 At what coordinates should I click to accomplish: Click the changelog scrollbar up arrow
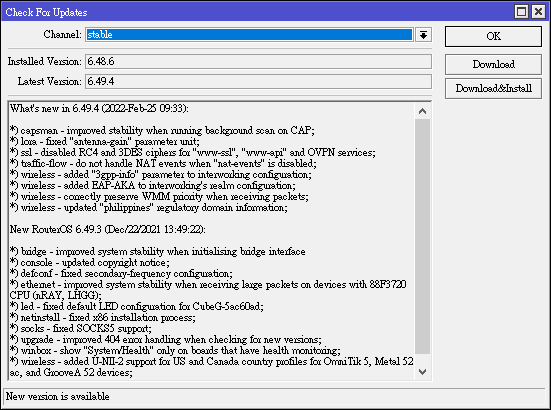(422, 111)
